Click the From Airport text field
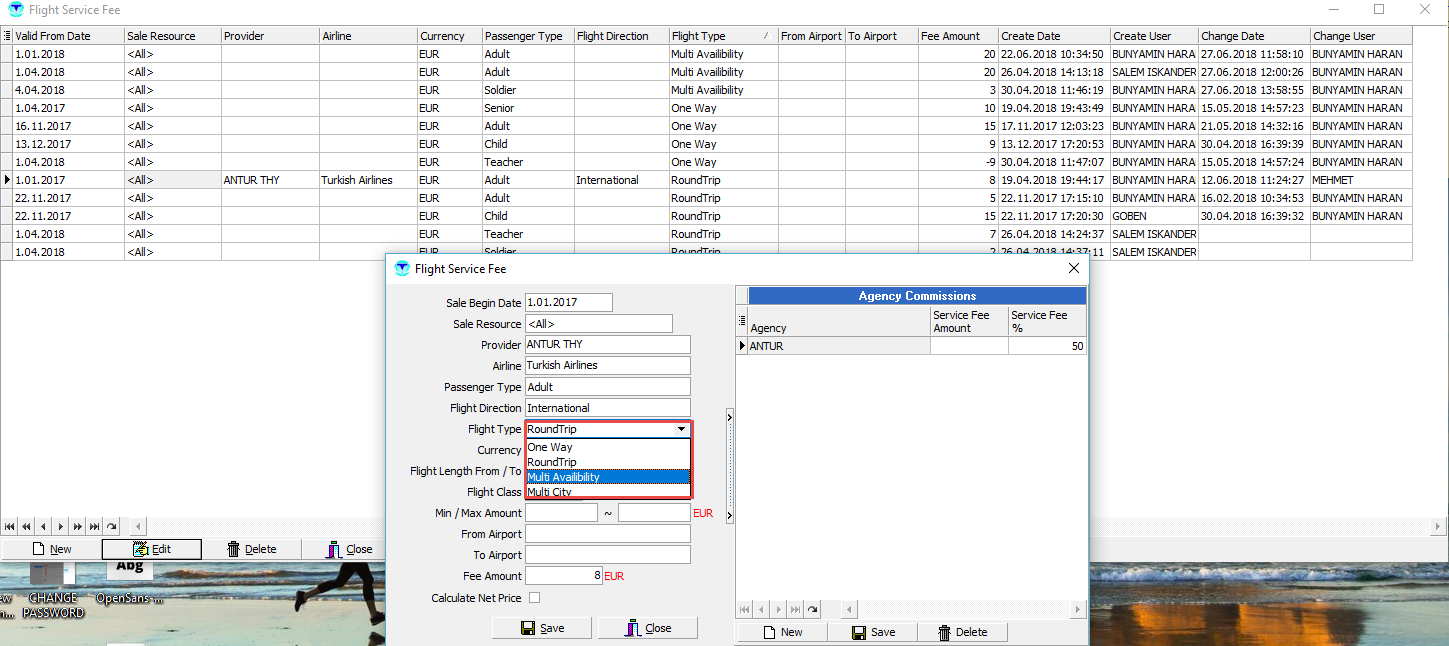The width and height of the screenshot is (1449, 646). point(607,534)
